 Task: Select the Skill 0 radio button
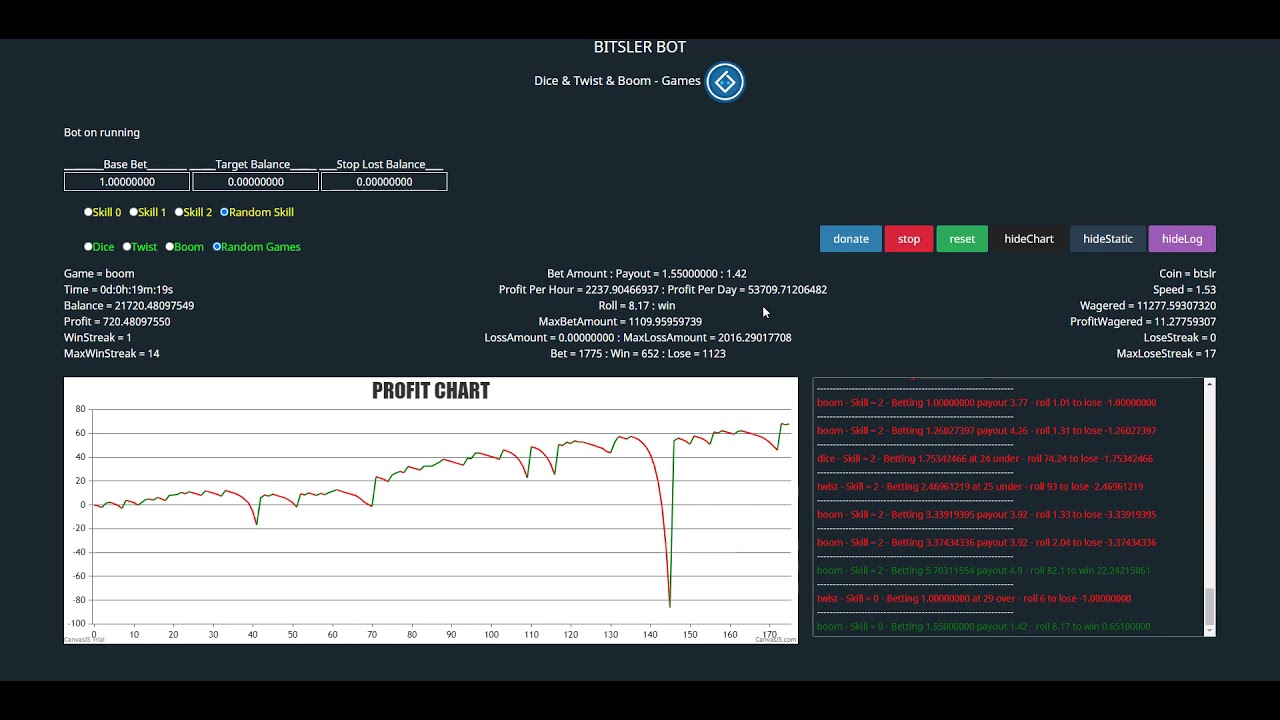tap(88, 212)
